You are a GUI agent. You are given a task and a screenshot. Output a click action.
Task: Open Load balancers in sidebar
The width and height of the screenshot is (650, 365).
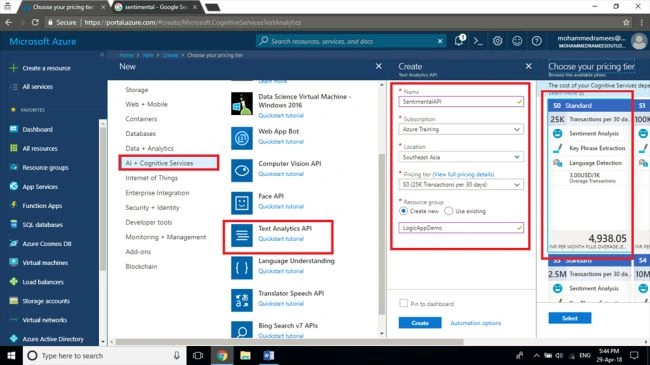tap(43, 282)
